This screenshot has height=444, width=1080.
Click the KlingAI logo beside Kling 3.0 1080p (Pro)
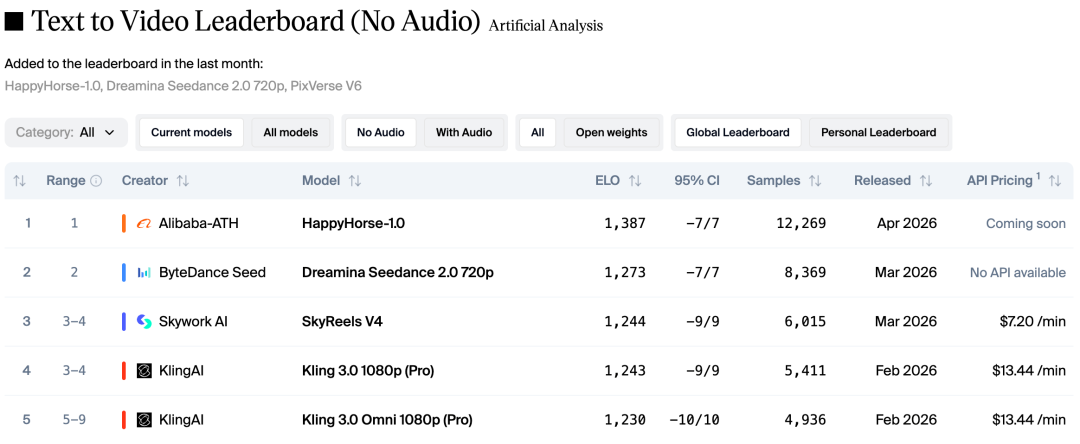pyautogui.click(x=144, y=370)
